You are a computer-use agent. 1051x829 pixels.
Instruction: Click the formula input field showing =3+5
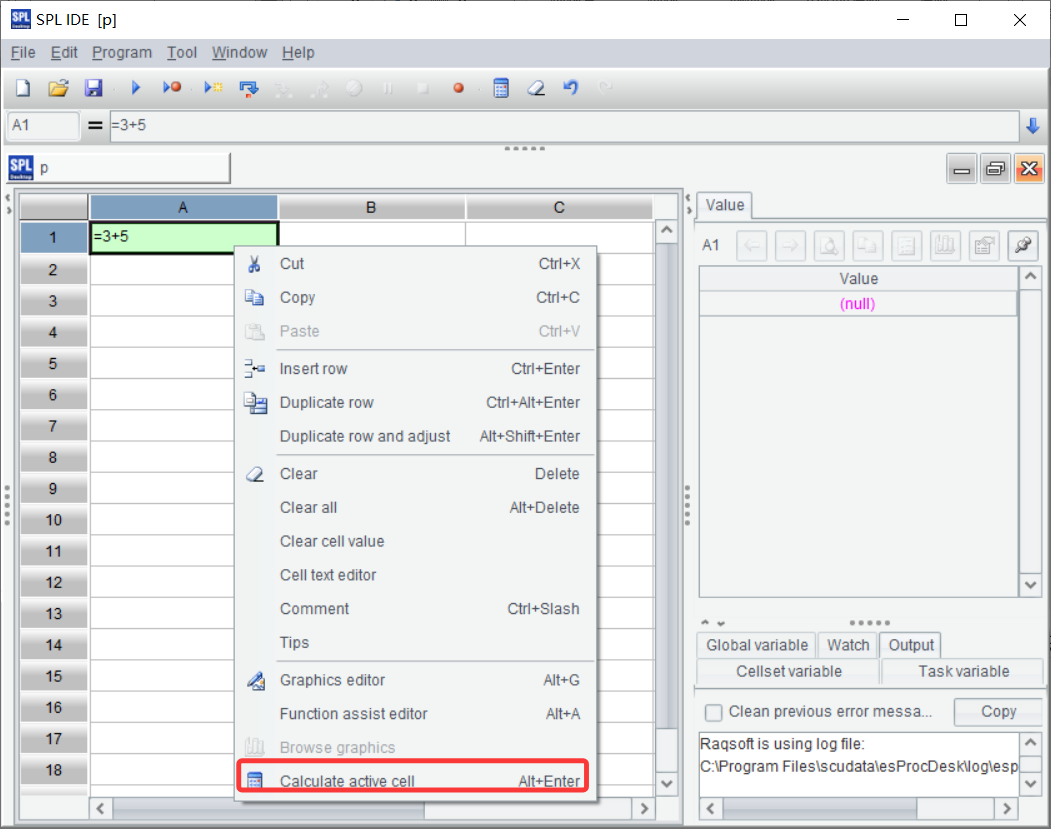point(560,126)
